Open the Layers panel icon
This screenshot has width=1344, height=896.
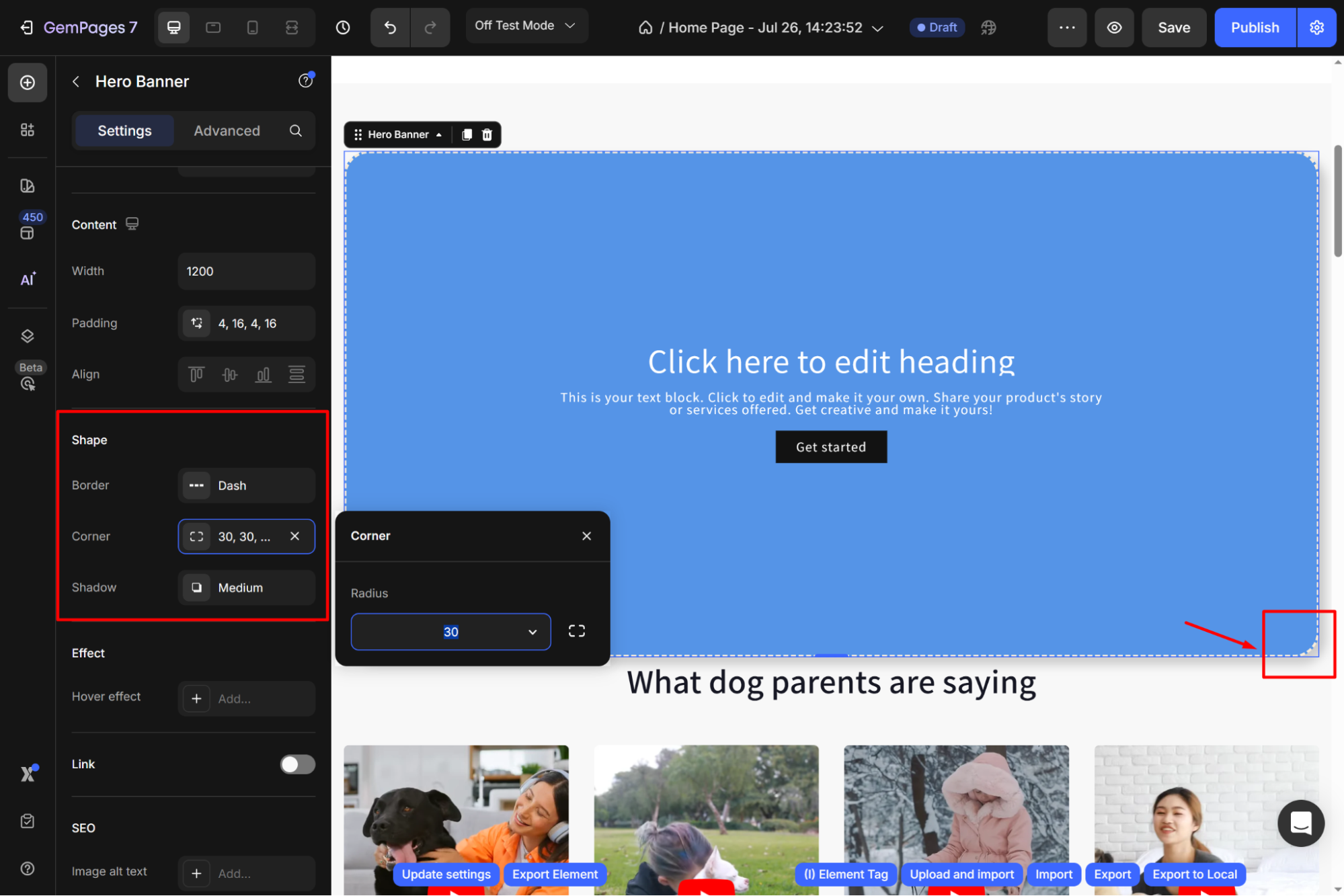(28, 336)
